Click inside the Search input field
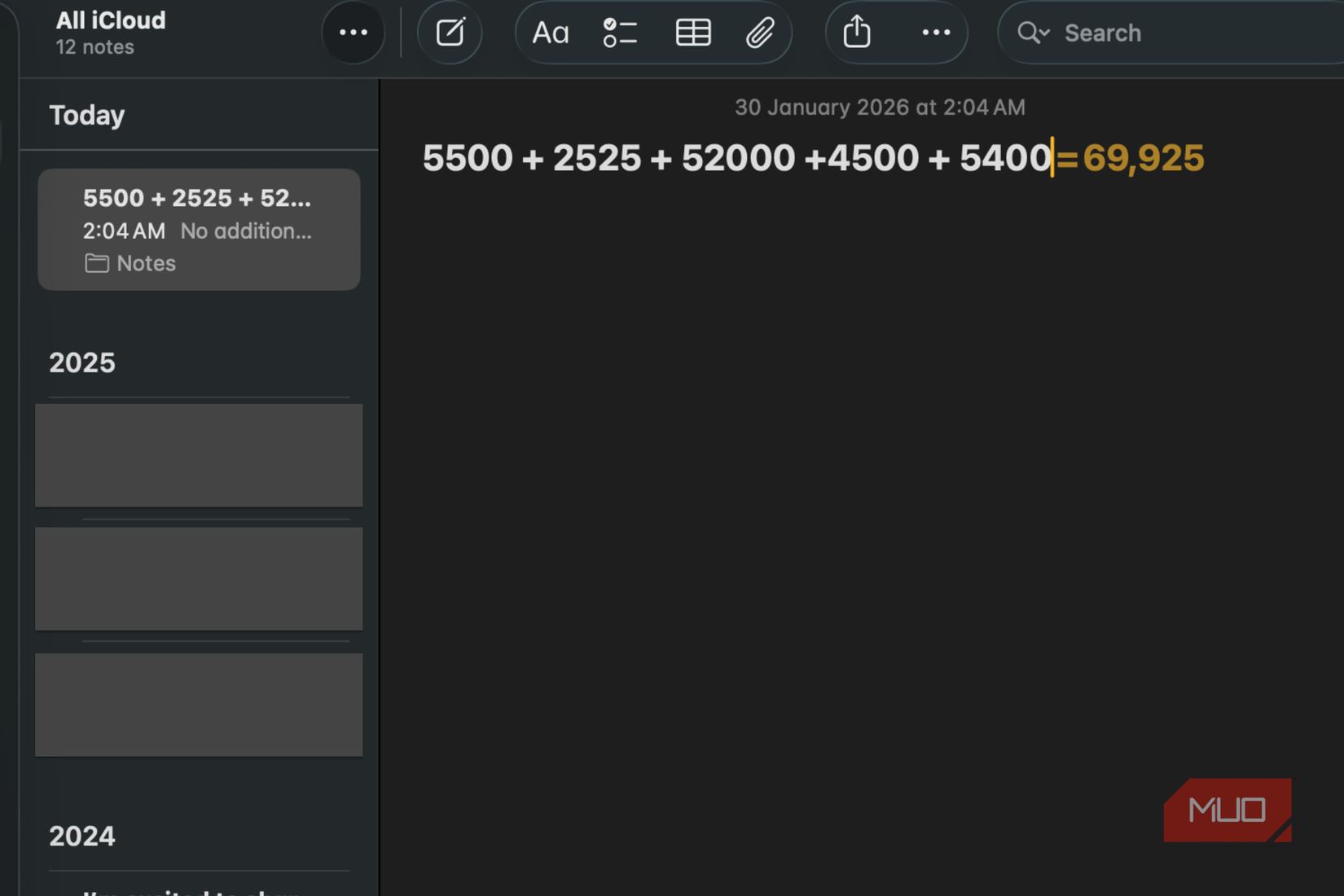Viewport: 1344px width, 896px height. coord(1140,33)
